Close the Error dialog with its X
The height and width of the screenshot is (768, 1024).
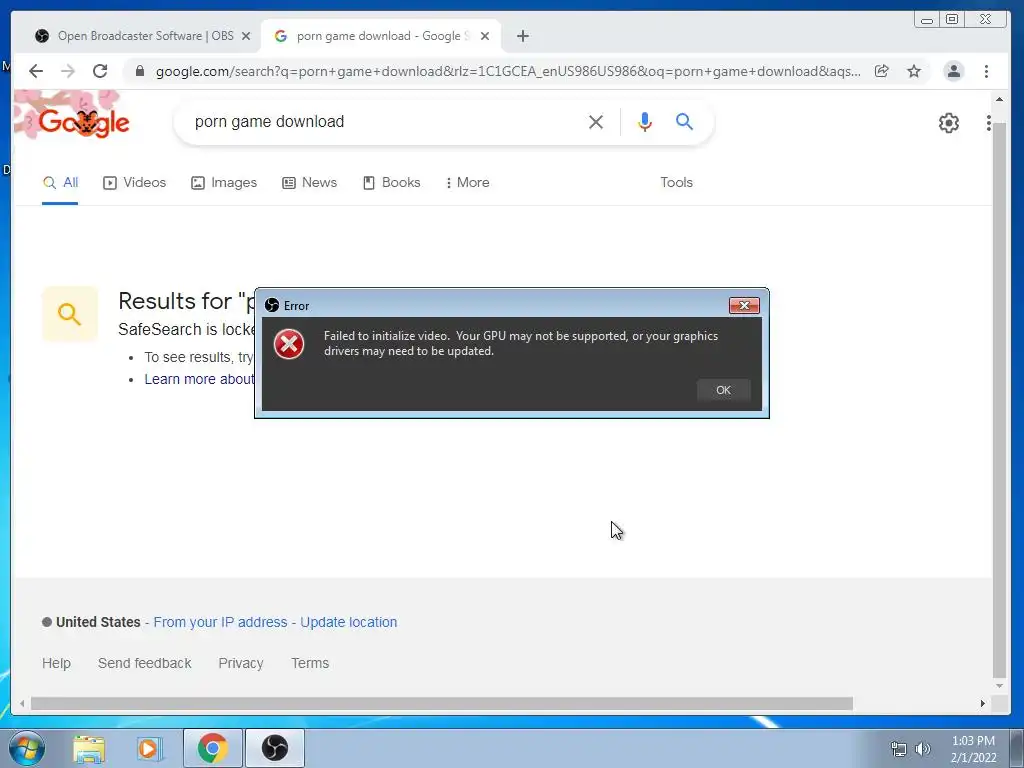(744, 306)
